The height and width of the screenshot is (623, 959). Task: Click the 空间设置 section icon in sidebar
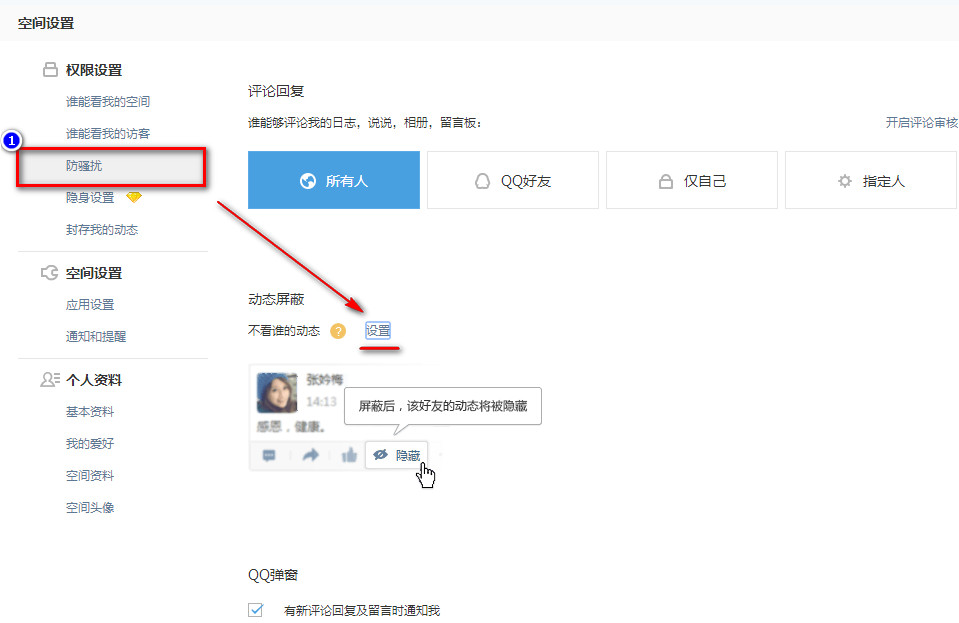[x=50, y=273]
